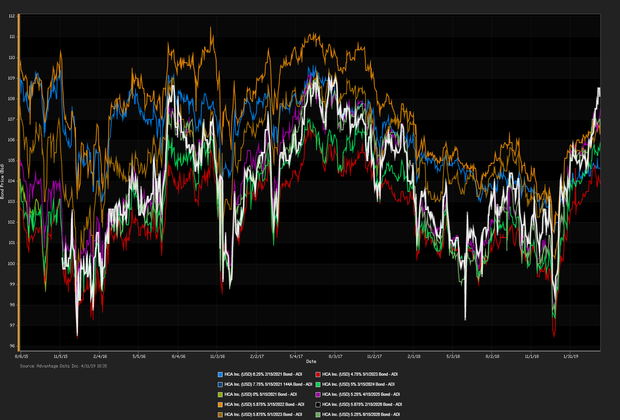The image size is (620, 420).
Task: Click the 2/2/17 date axis label
Action: coord(257,356)
